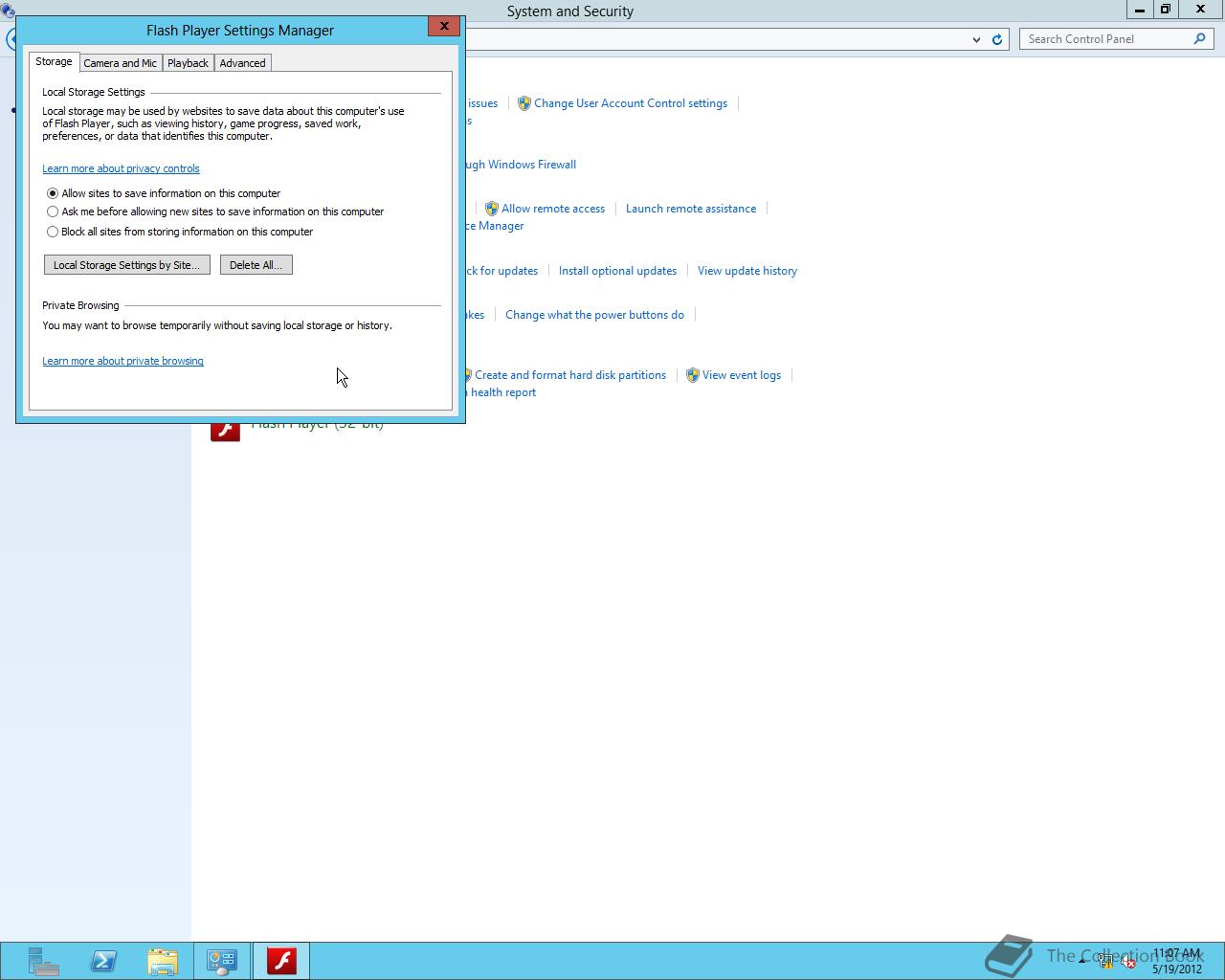Open File Explorer from the taskbar

click(163, 961)
